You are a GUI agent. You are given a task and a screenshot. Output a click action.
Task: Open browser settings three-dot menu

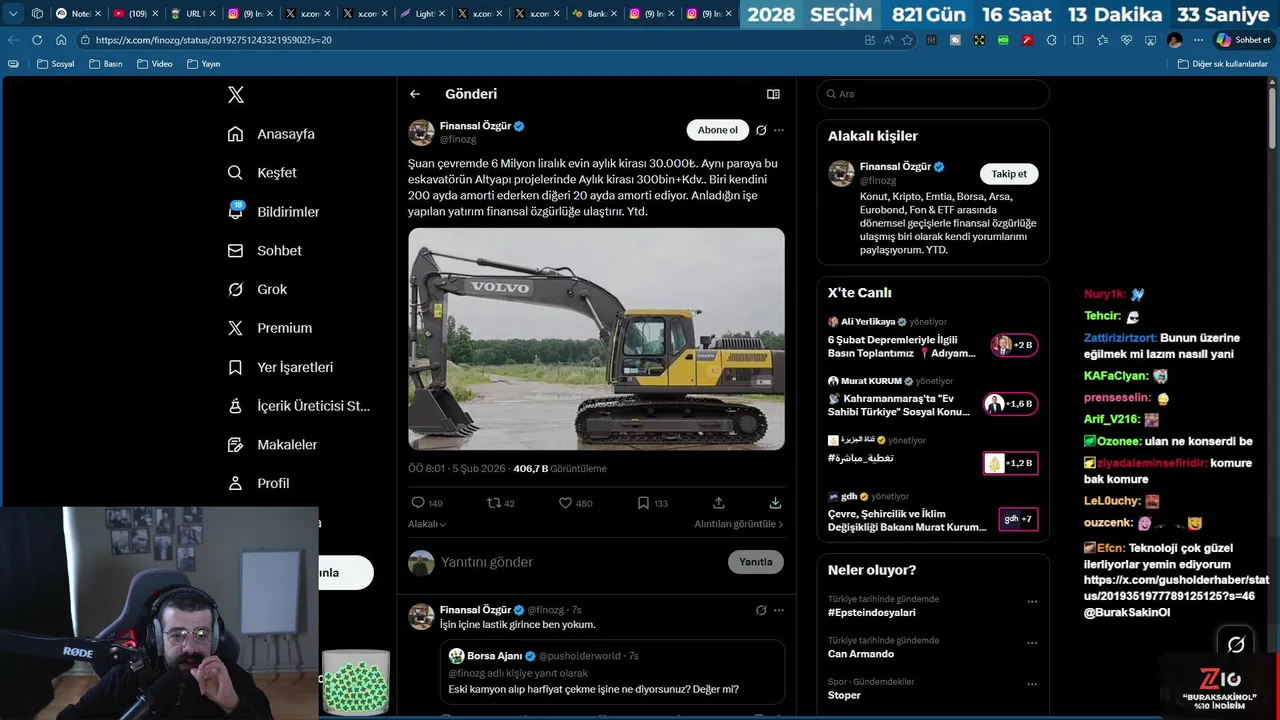tap(1198, 40)
